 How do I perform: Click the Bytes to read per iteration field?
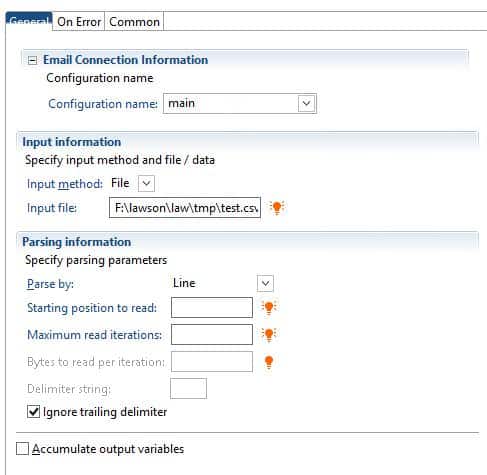pyautogui.click(x=212, y=362)
